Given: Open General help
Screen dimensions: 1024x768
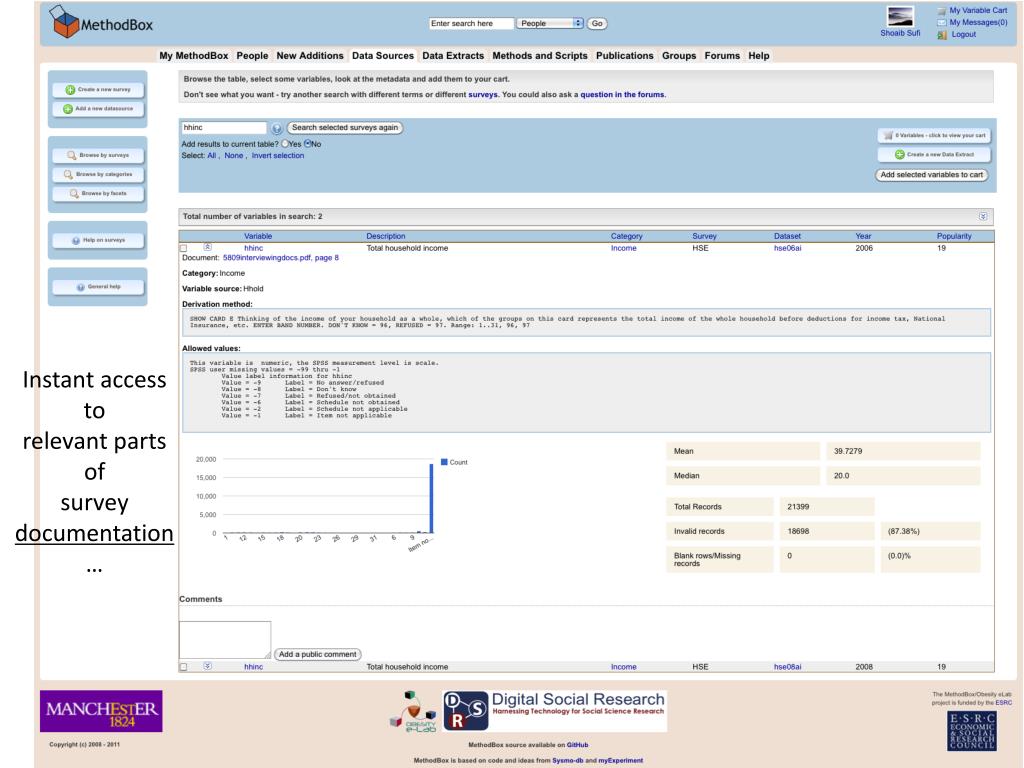Looking at the screenshot, I should (x=98, y=287).
